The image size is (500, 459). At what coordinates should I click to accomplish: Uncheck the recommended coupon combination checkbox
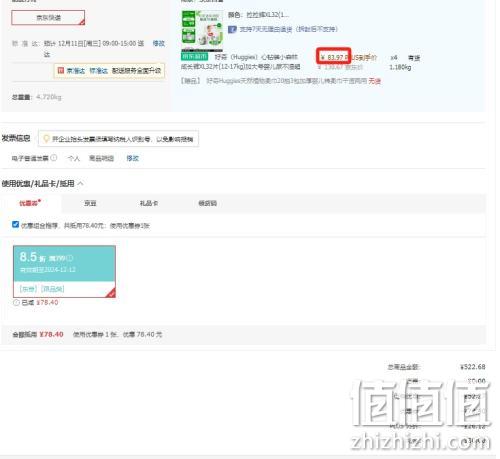click(x=15, y=225)
